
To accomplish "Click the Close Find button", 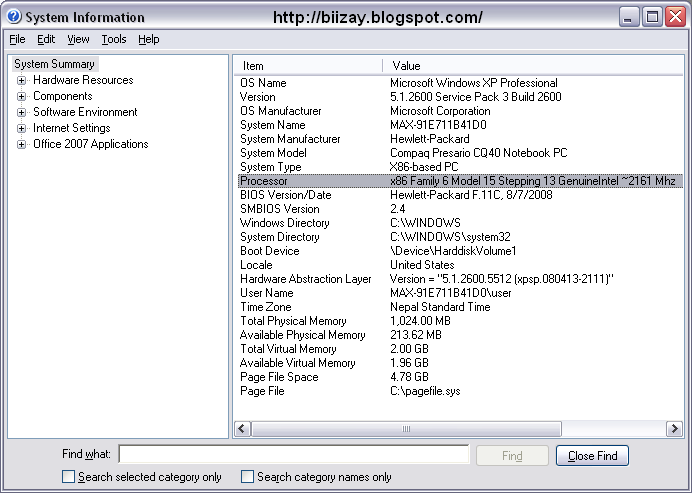I will [x=592, y=455].
